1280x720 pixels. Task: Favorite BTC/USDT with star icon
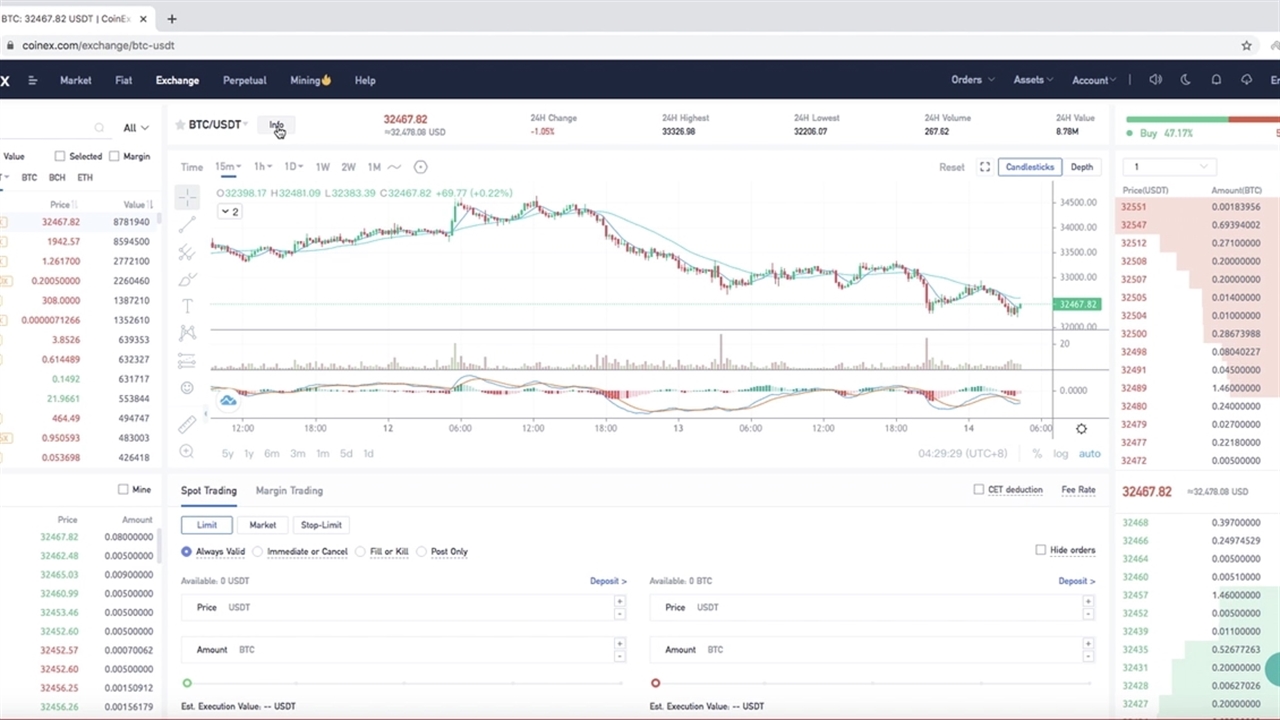tap(180, 125)
